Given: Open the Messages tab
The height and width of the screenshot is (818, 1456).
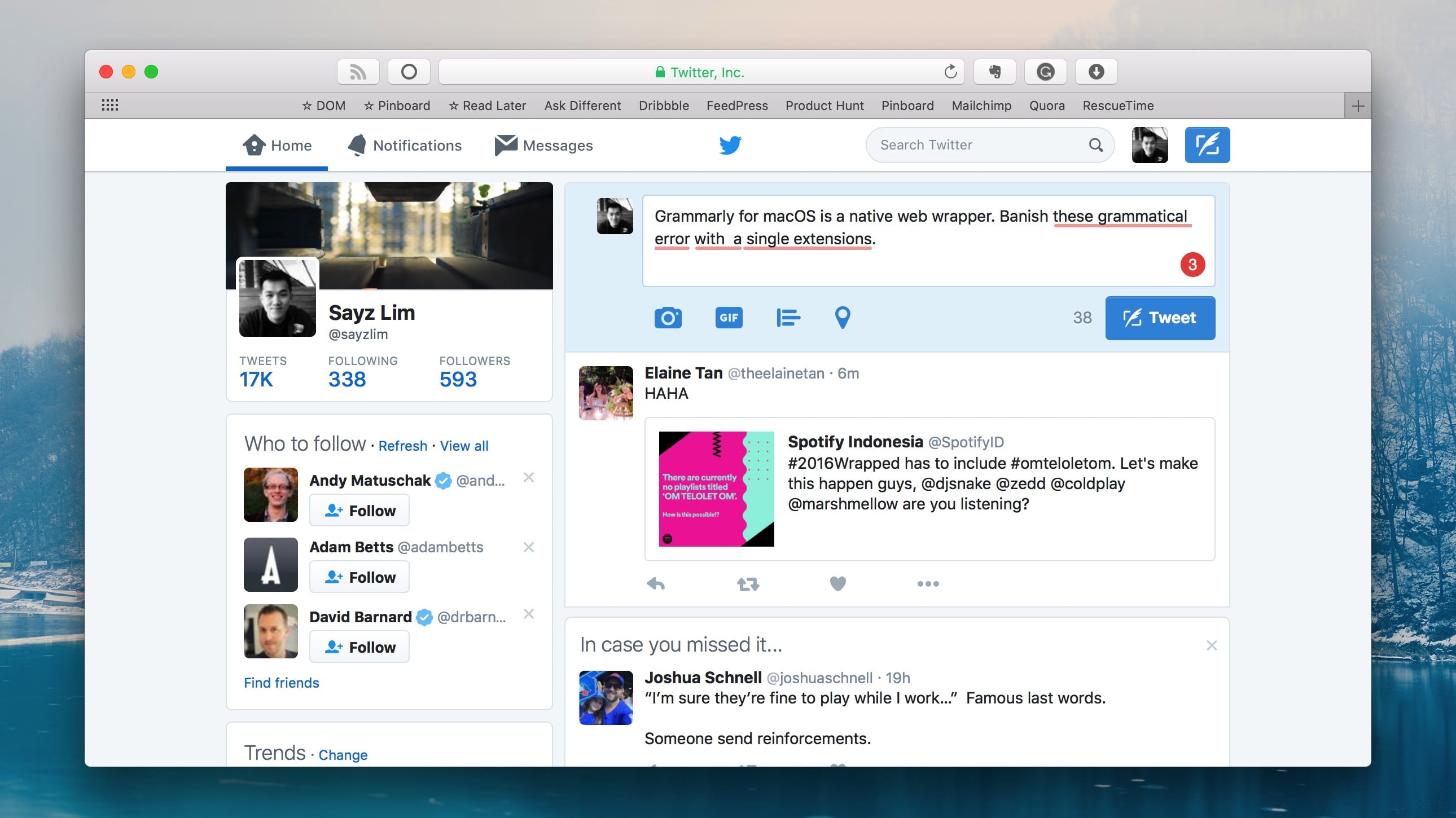Looking at the screenshot, I should point(543,145).
